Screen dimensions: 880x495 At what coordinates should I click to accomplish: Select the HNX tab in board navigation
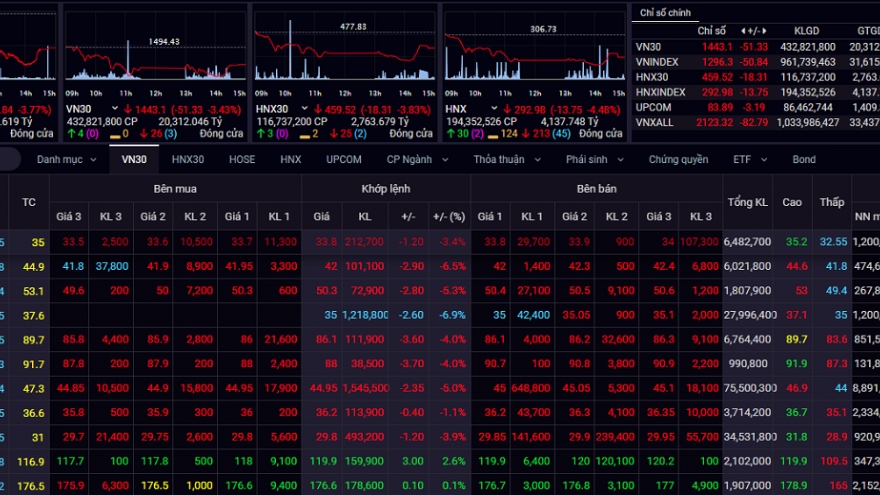(290, 159)
